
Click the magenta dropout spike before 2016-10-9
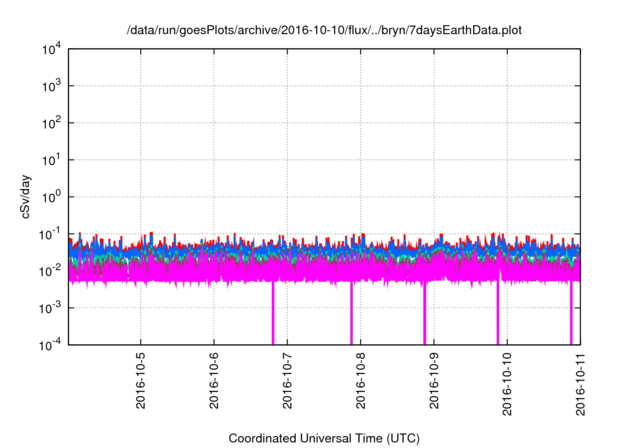point(424,313)
